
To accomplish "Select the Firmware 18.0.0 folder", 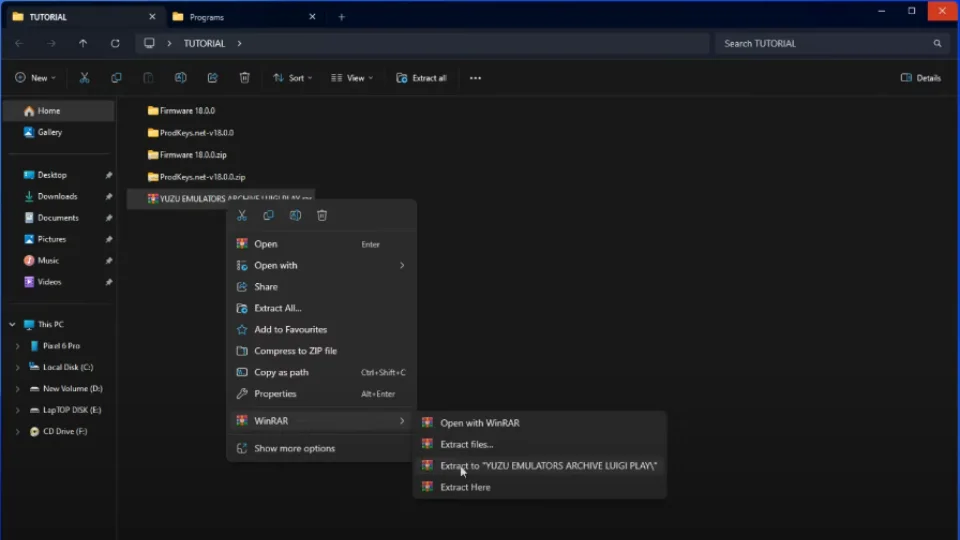I will coord(181,111).
